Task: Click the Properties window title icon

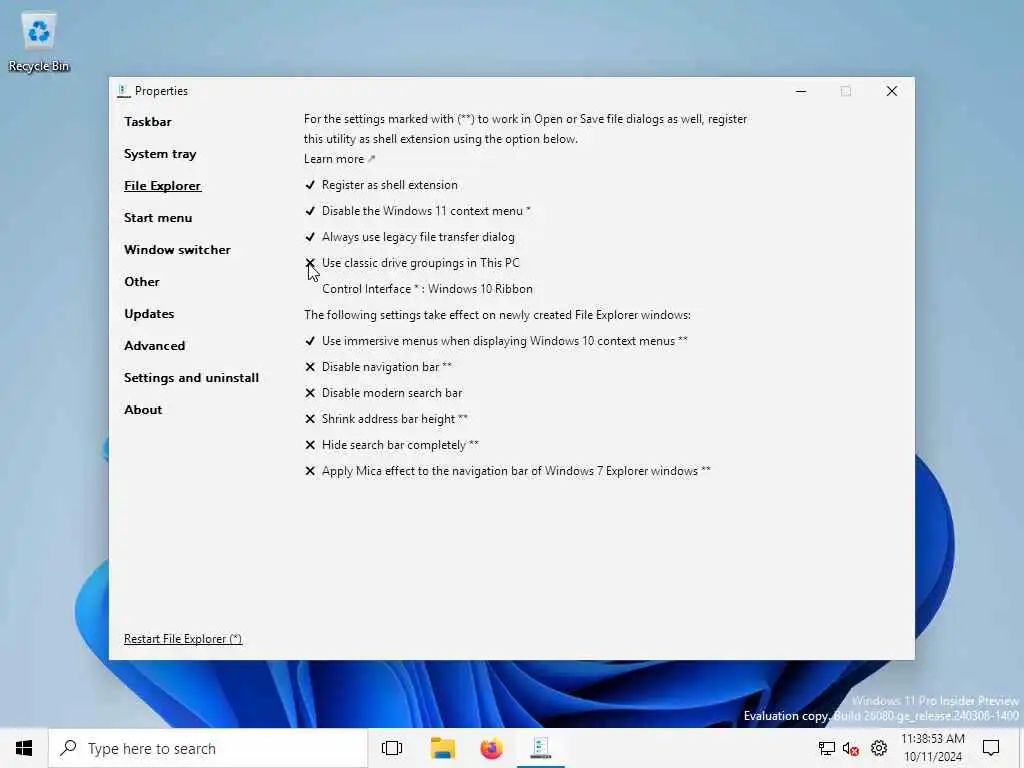Action: 123,91
